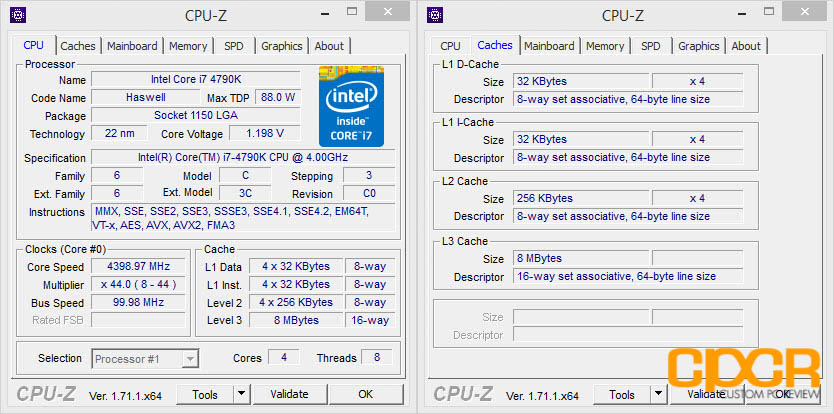
Task: Open About tab in right window
Action: (746, 46)
